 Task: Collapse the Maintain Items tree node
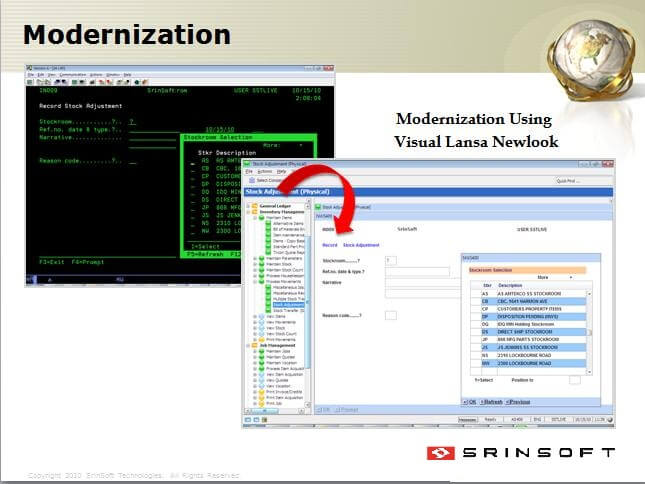(x=255, y=218)
